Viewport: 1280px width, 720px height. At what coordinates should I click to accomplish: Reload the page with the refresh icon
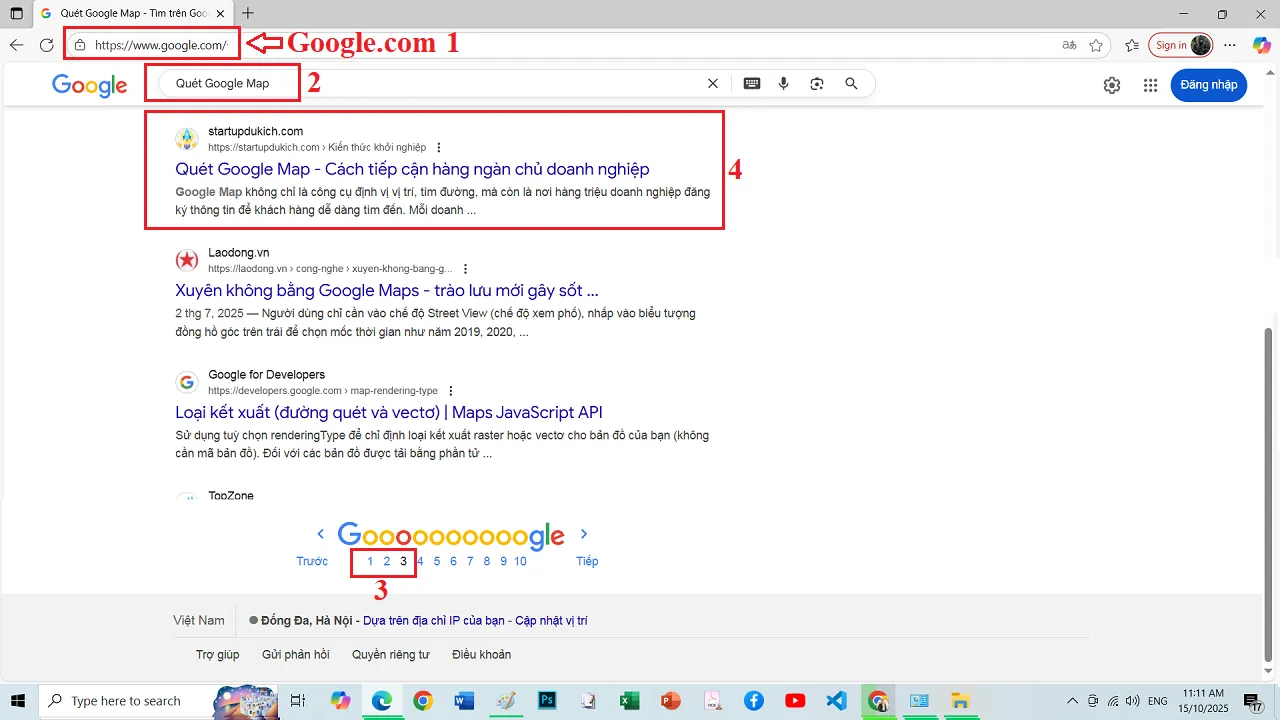[46, 45]
